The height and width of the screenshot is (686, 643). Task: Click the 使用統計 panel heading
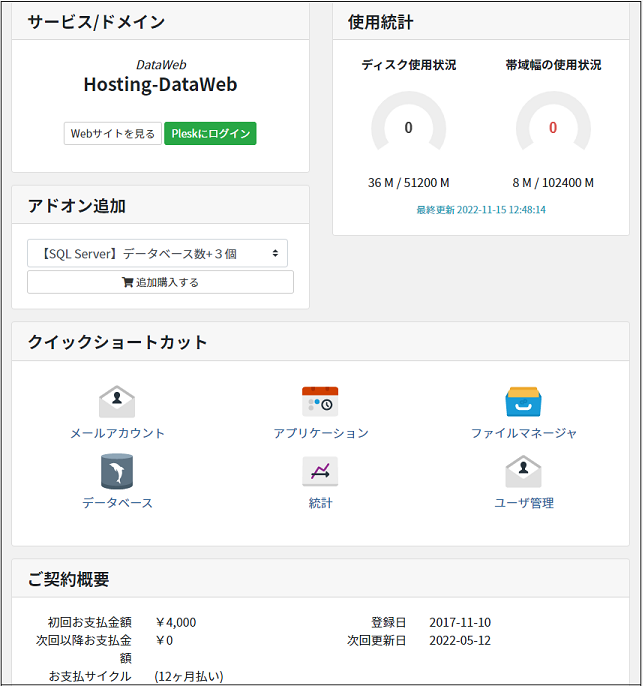pos(380,22)
